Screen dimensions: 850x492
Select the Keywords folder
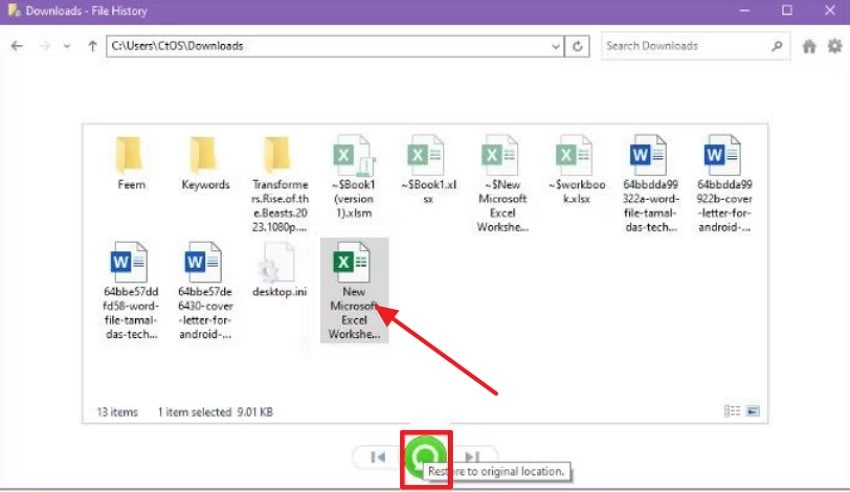pyautogui.click(x=205, y=163)
